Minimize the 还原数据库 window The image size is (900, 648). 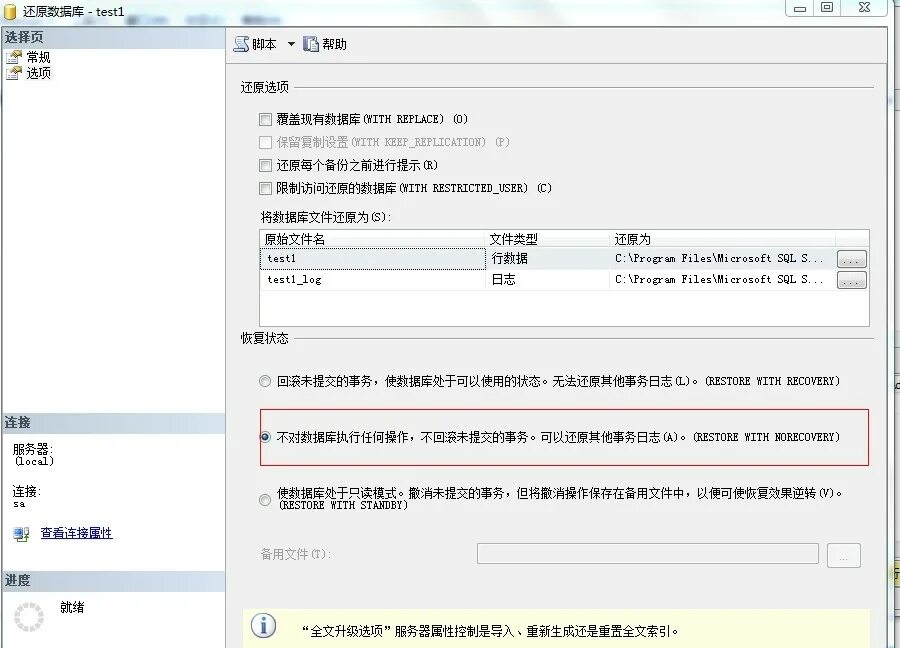(800, 8)
